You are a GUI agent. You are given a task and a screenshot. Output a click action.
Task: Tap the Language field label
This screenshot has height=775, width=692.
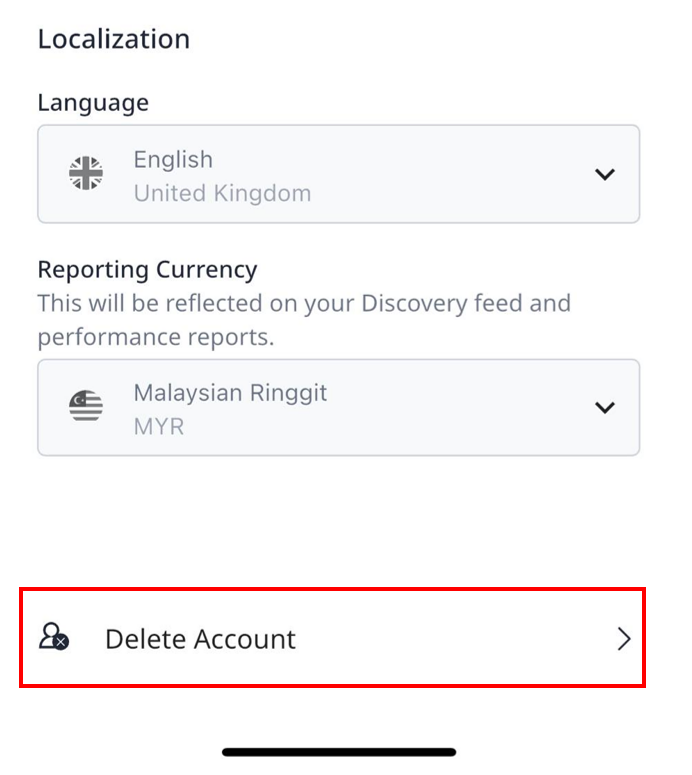(x=93, y=103)
